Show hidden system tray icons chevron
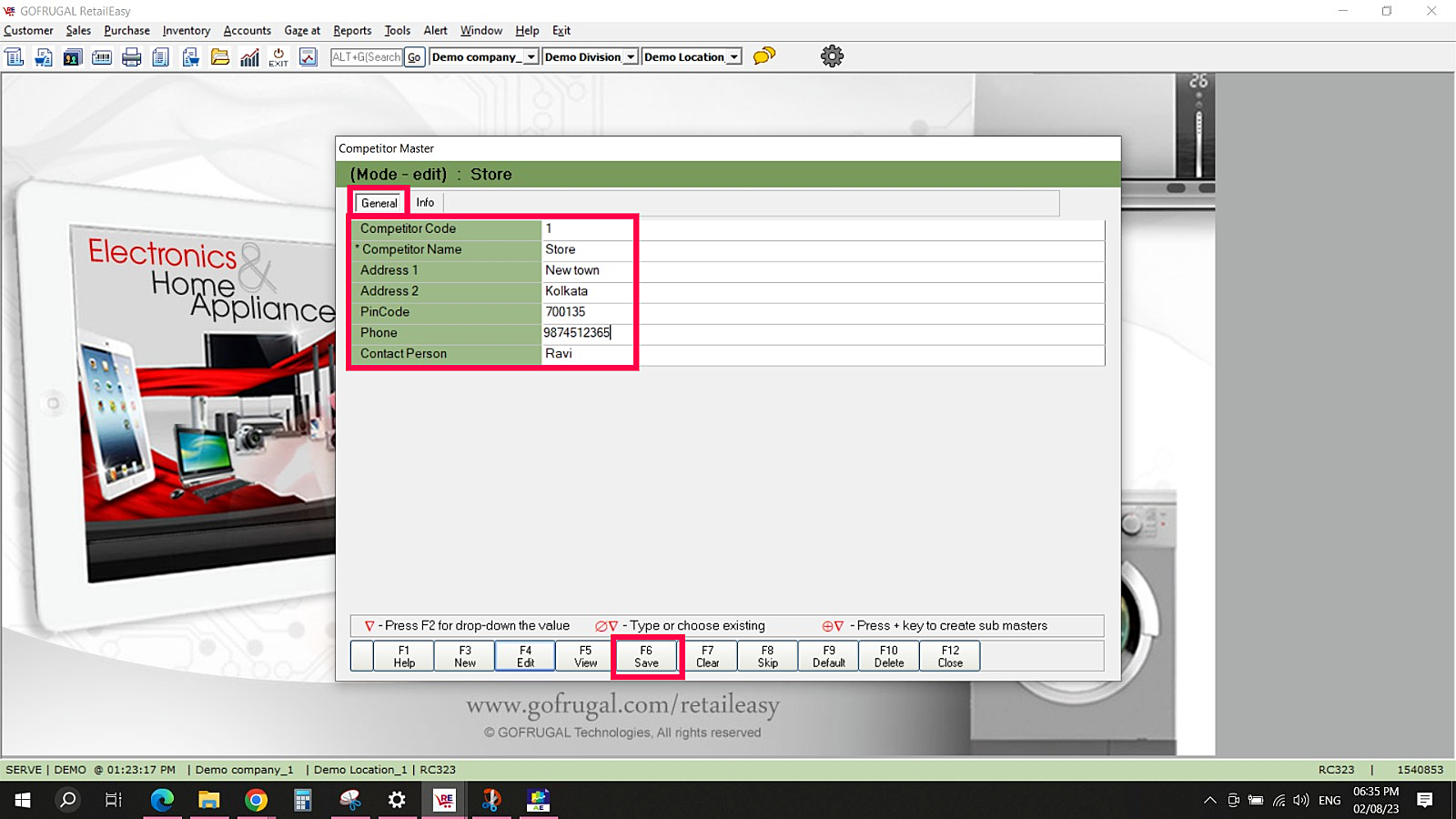This screenshot has width=1456, height=819. (x=1209, y=801)
